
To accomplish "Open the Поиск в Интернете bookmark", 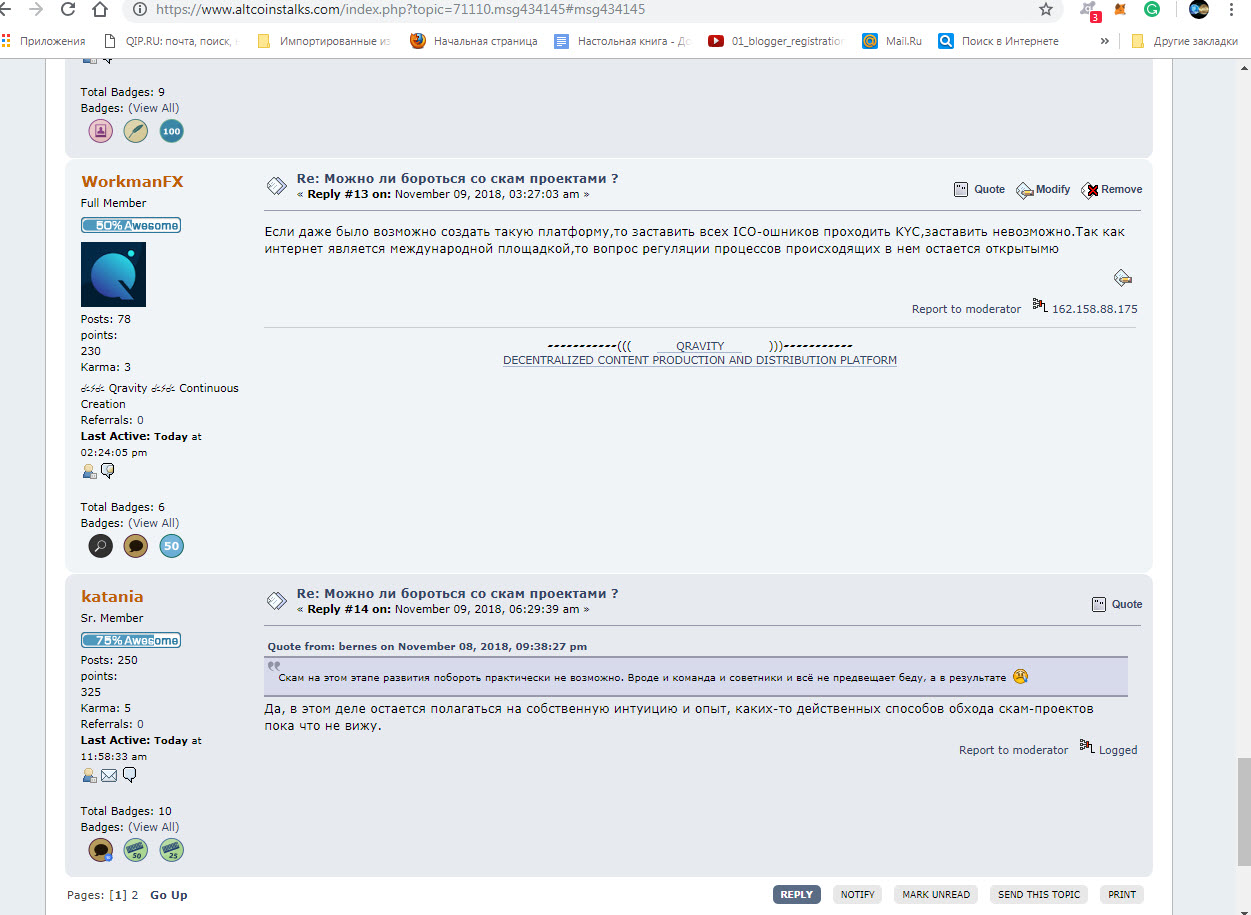I will pos(998,41).
